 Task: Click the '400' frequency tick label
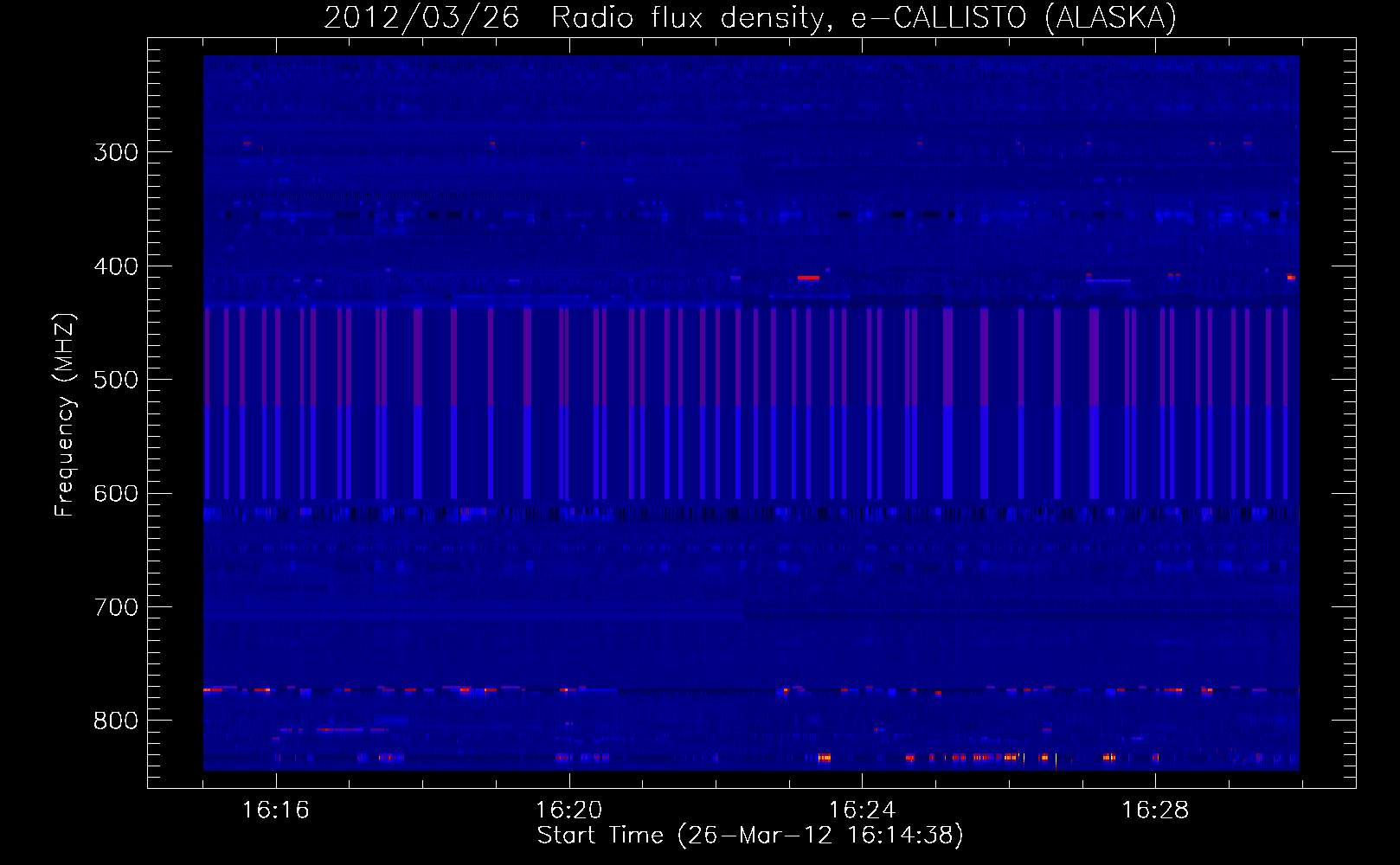coord(116,266)
